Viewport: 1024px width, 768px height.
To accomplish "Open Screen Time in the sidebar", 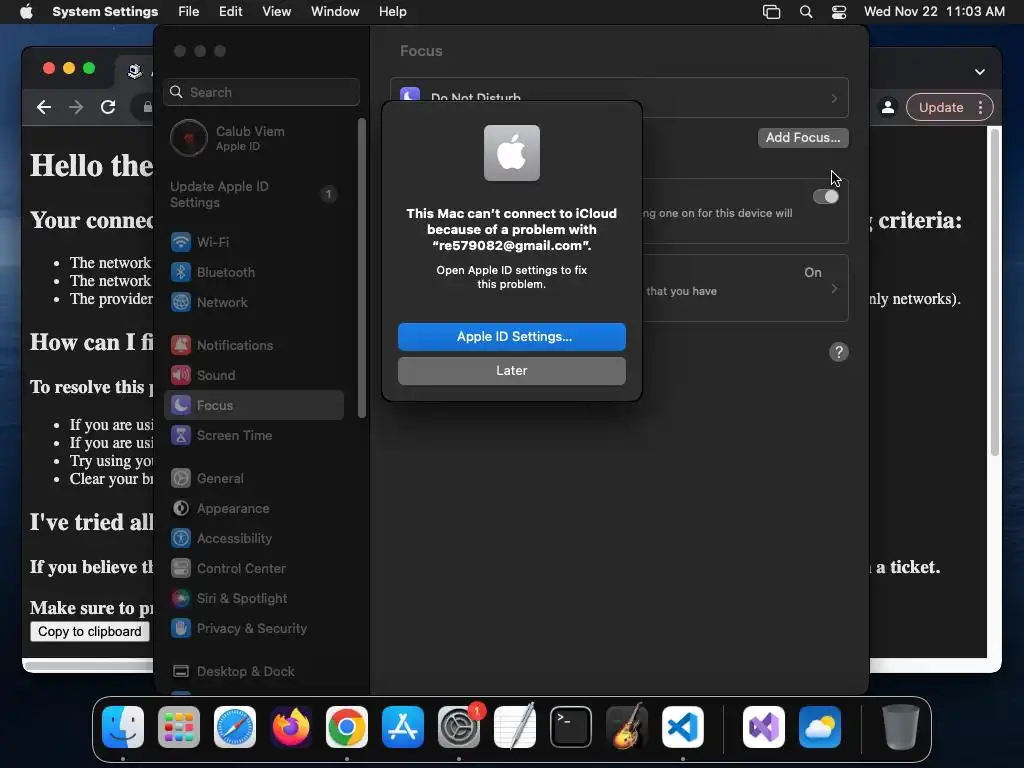I will click(253, 436).
